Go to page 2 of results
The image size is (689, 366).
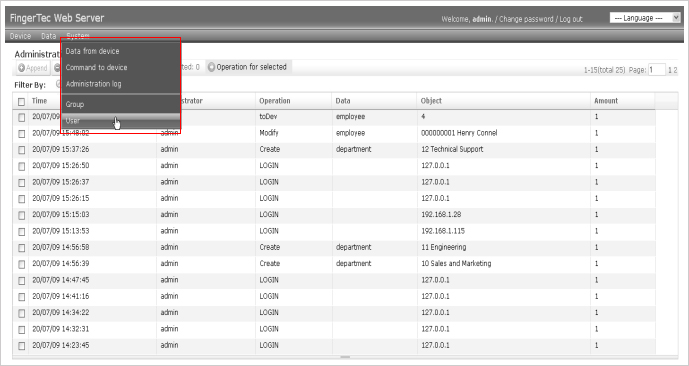675,70
